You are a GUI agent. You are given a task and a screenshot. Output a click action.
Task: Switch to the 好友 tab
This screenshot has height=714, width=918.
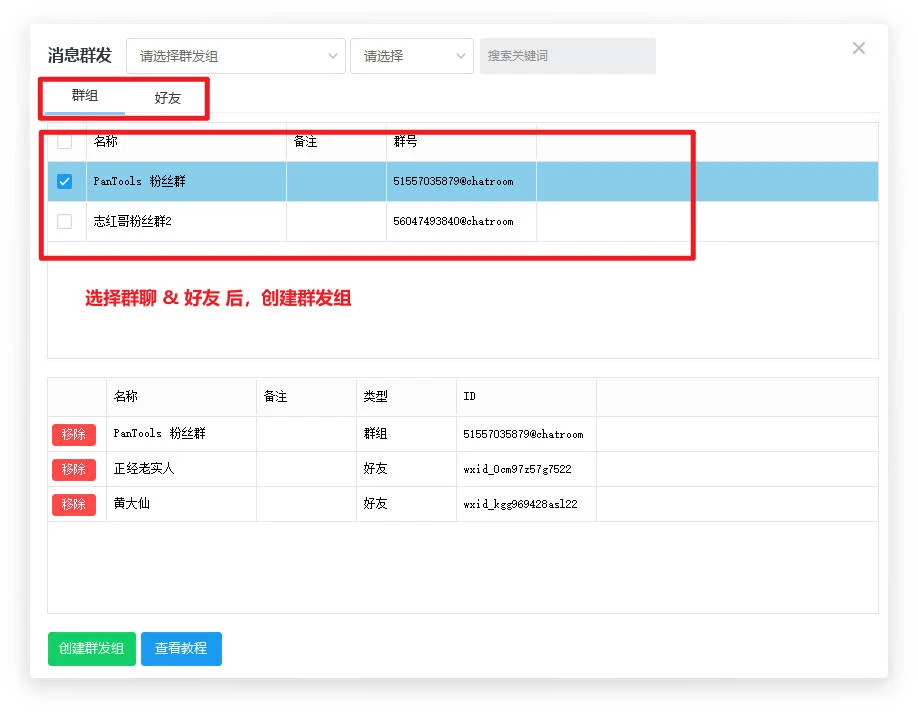coord(167,98)
